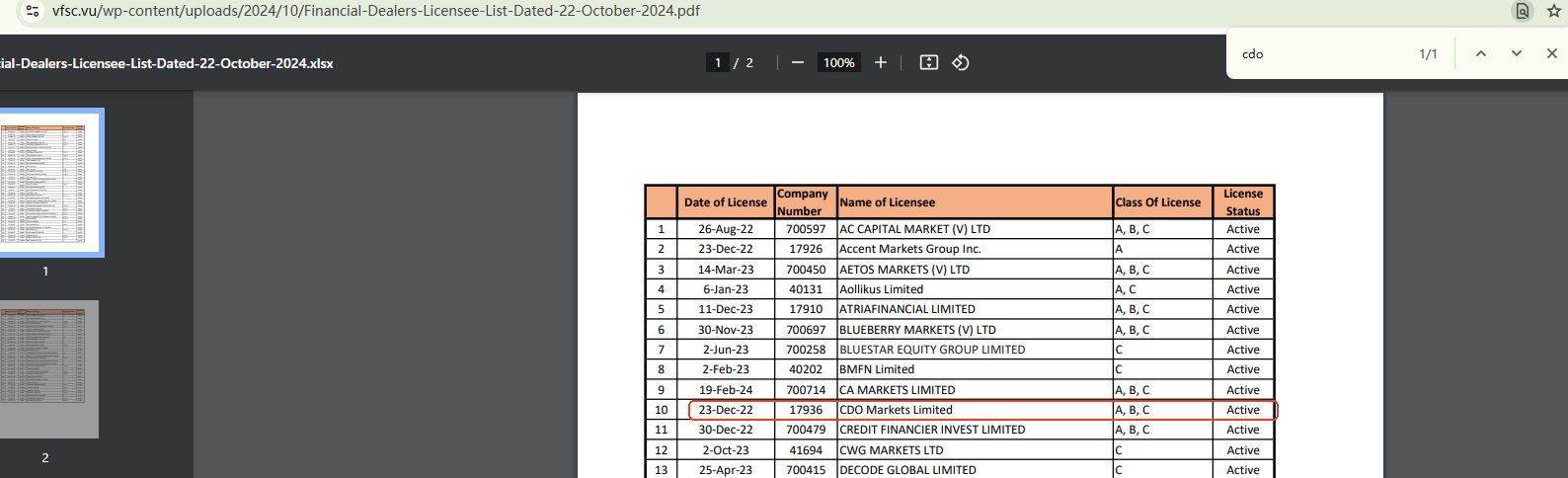This screenshot has height=478, width=1568.
Task: Click the fit to page icon
Action: [928, 62]
